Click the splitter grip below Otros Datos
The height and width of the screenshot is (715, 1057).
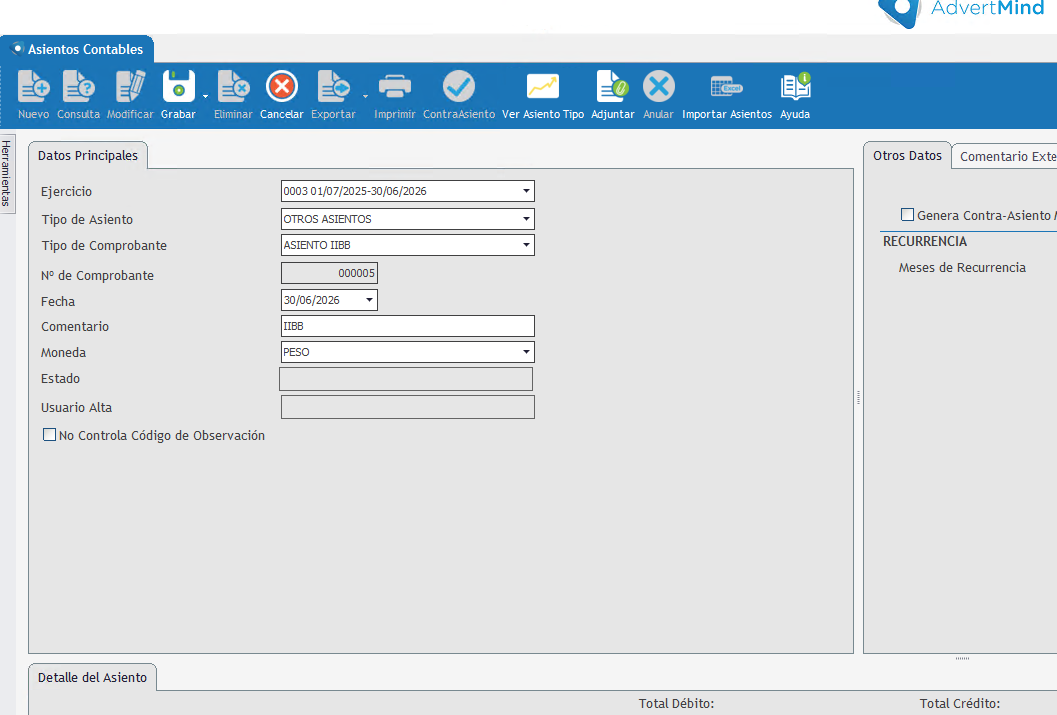tap(962, 658)
